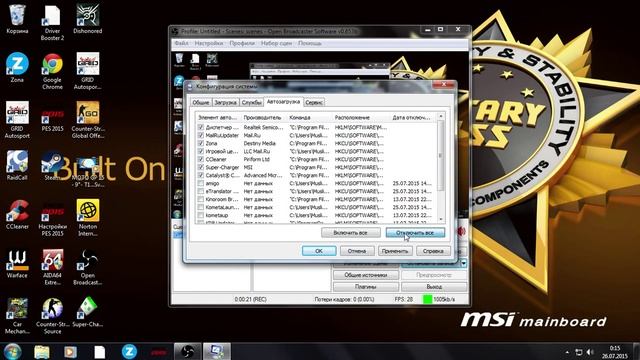
Task: Click the OBS Плагины button
Action: click(x=366, y=287)
